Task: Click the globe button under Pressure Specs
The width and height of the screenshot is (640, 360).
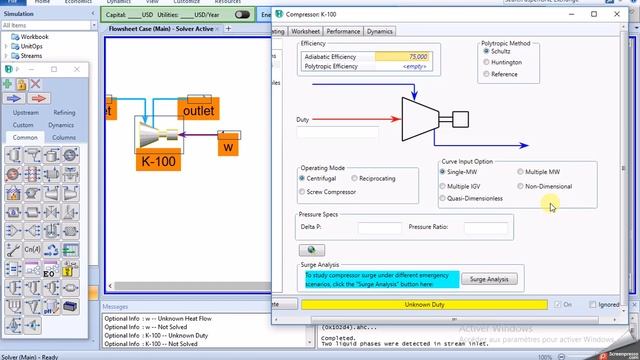Action: (x=312, y=250)
